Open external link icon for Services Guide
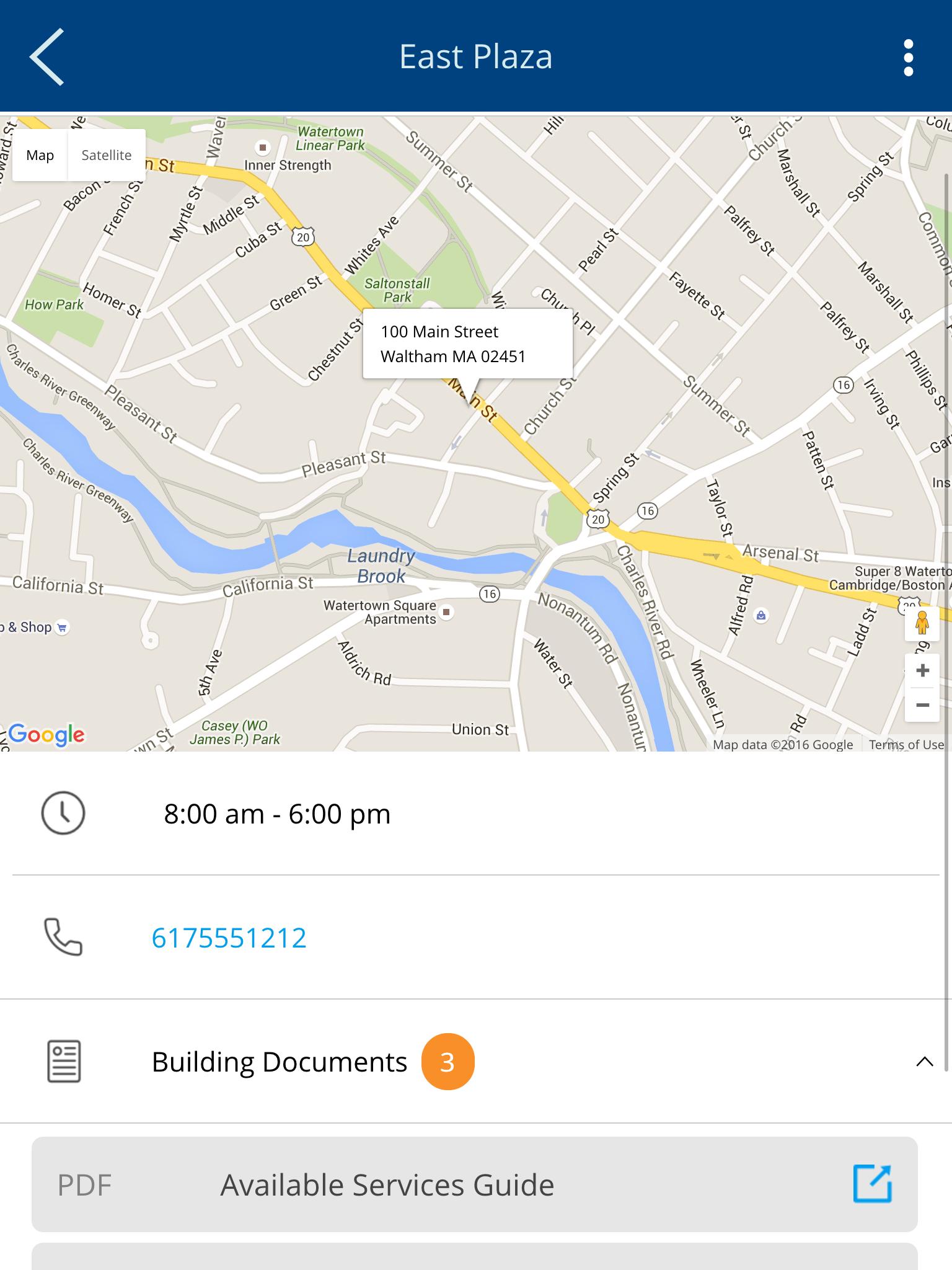Viewport: 952px width, 1270px height. (x=873, y=1184)
